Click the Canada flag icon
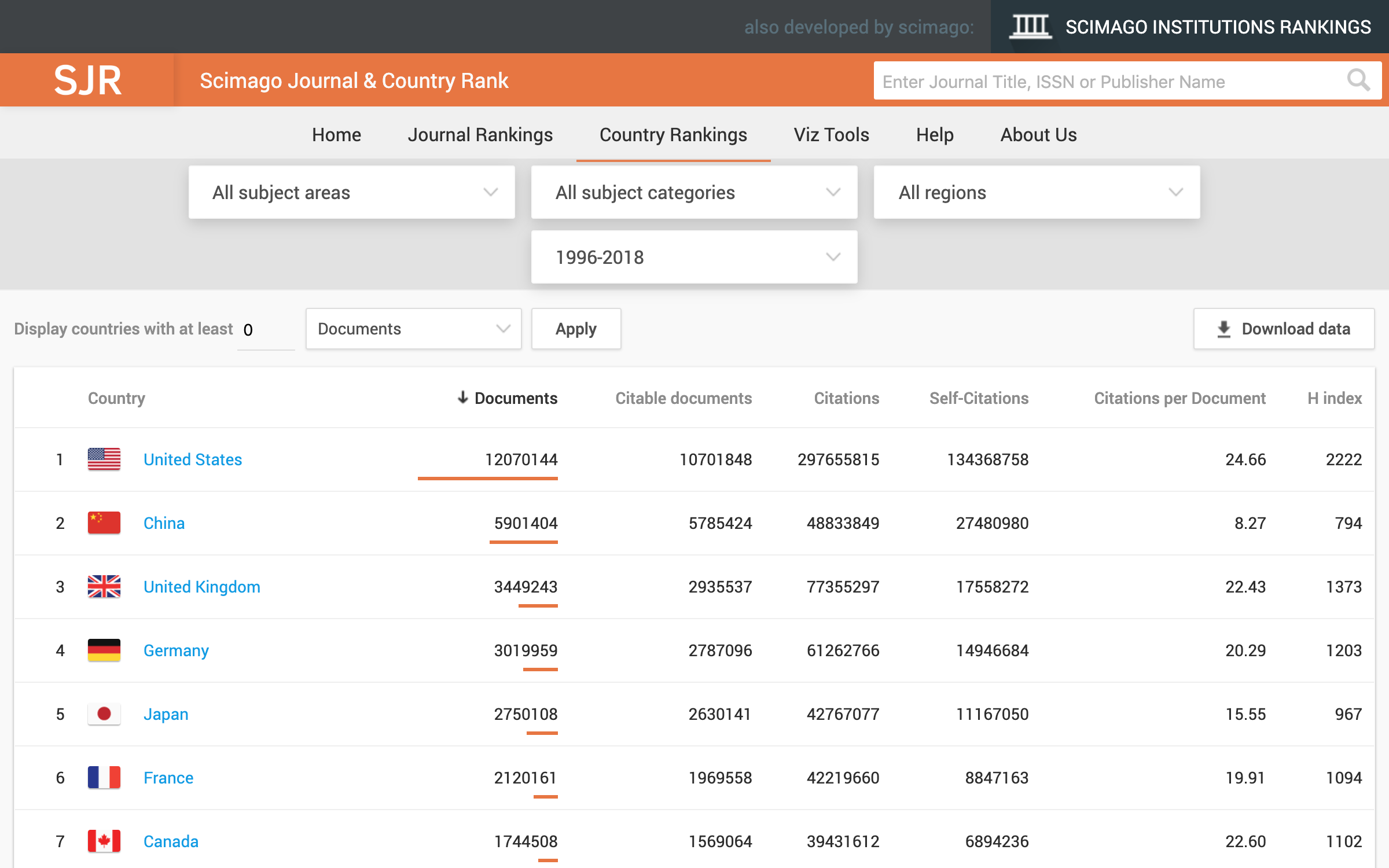Viewport: 1389px width, 868px height. [x=104, y=841]
